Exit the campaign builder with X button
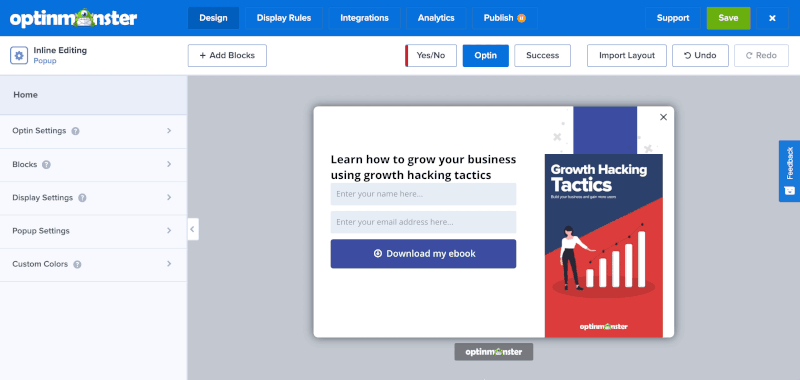Viewport: 800px width, 380px height. click(772, 18)
